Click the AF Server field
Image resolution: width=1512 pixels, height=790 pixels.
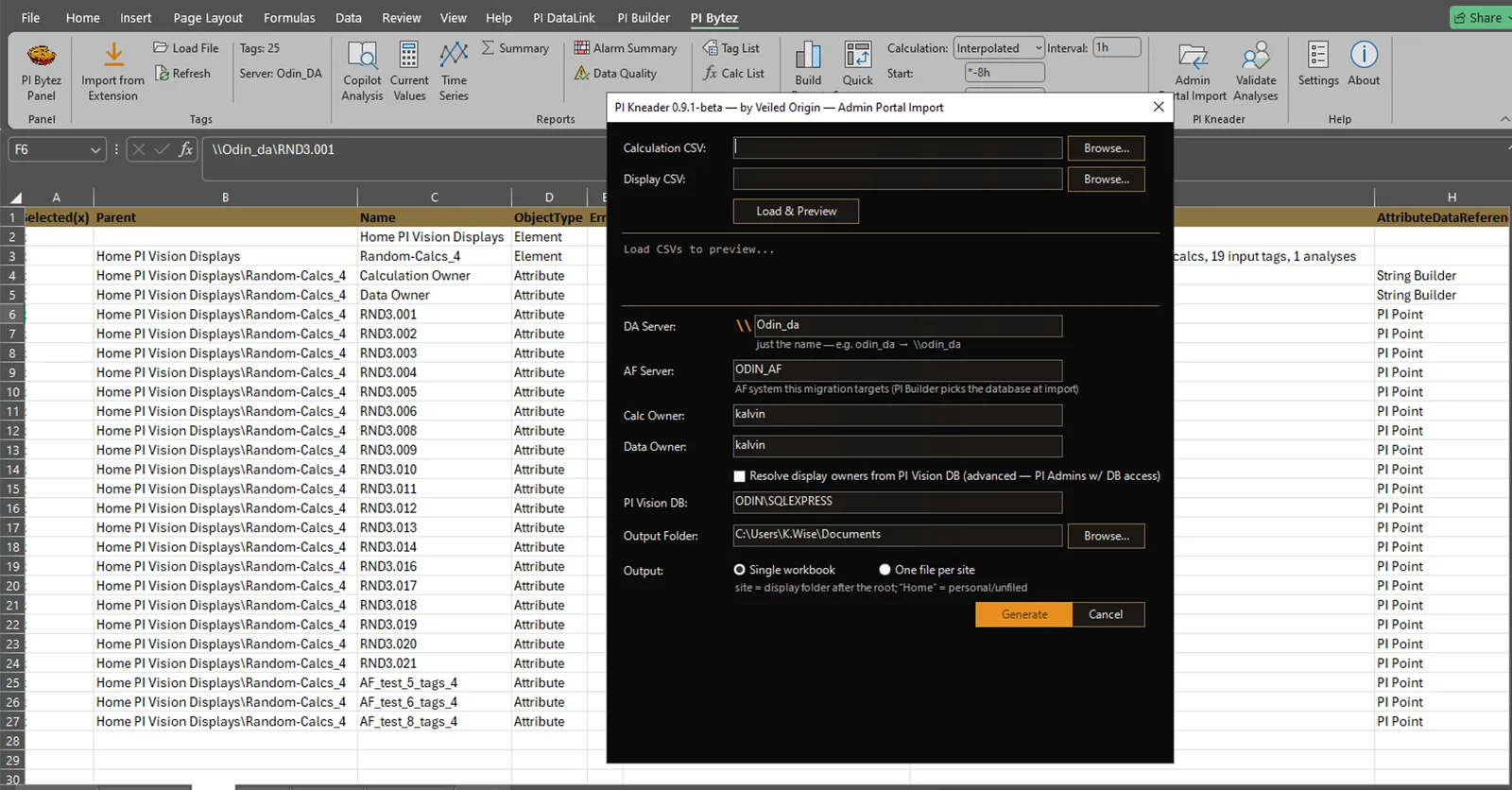898,370
